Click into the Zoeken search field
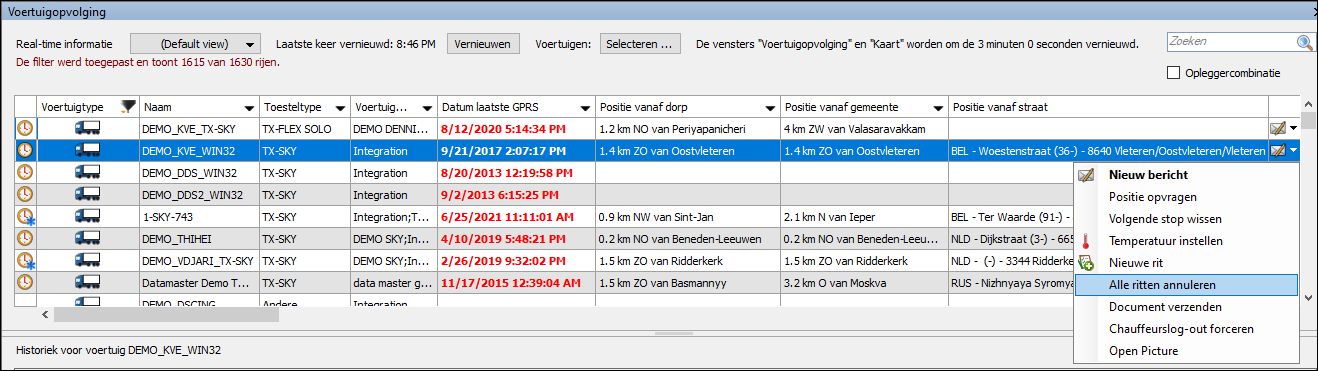 [x=1232, y=42]
